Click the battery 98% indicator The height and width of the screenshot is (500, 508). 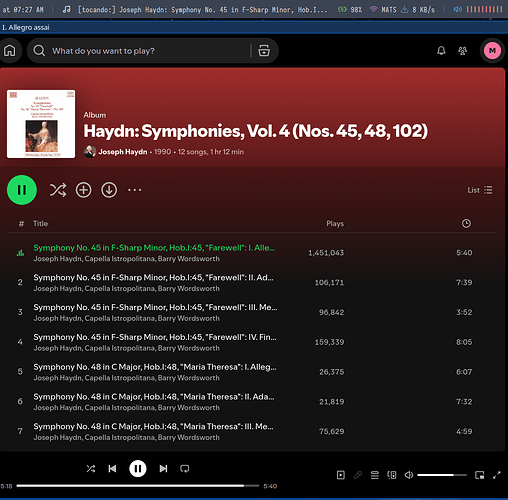pos(350,9)
